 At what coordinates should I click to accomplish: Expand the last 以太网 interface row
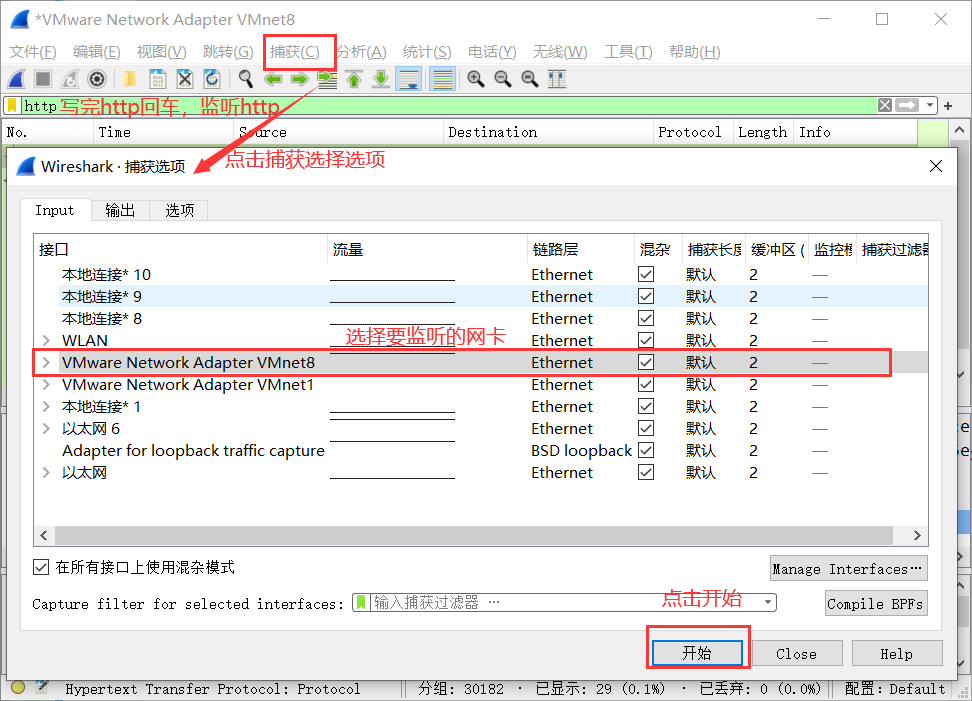[46, 472]
